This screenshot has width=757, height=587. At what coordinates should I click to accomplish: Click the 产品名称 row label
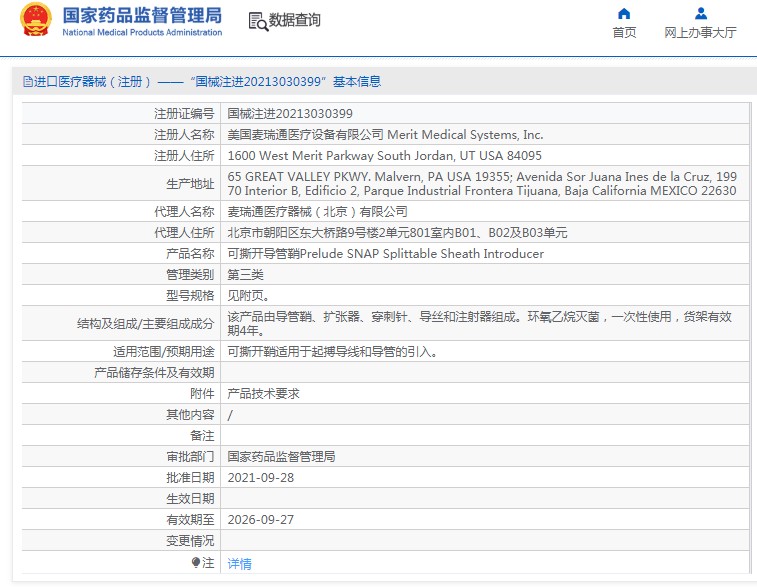[x=190, y=253]
